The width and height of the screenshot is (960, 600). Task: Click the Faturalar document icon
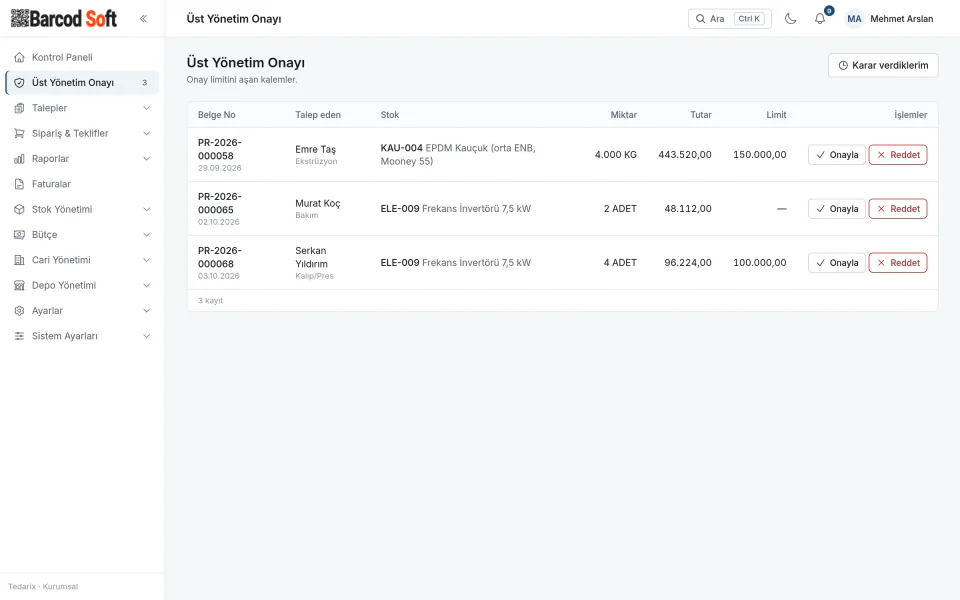[20, 184]
